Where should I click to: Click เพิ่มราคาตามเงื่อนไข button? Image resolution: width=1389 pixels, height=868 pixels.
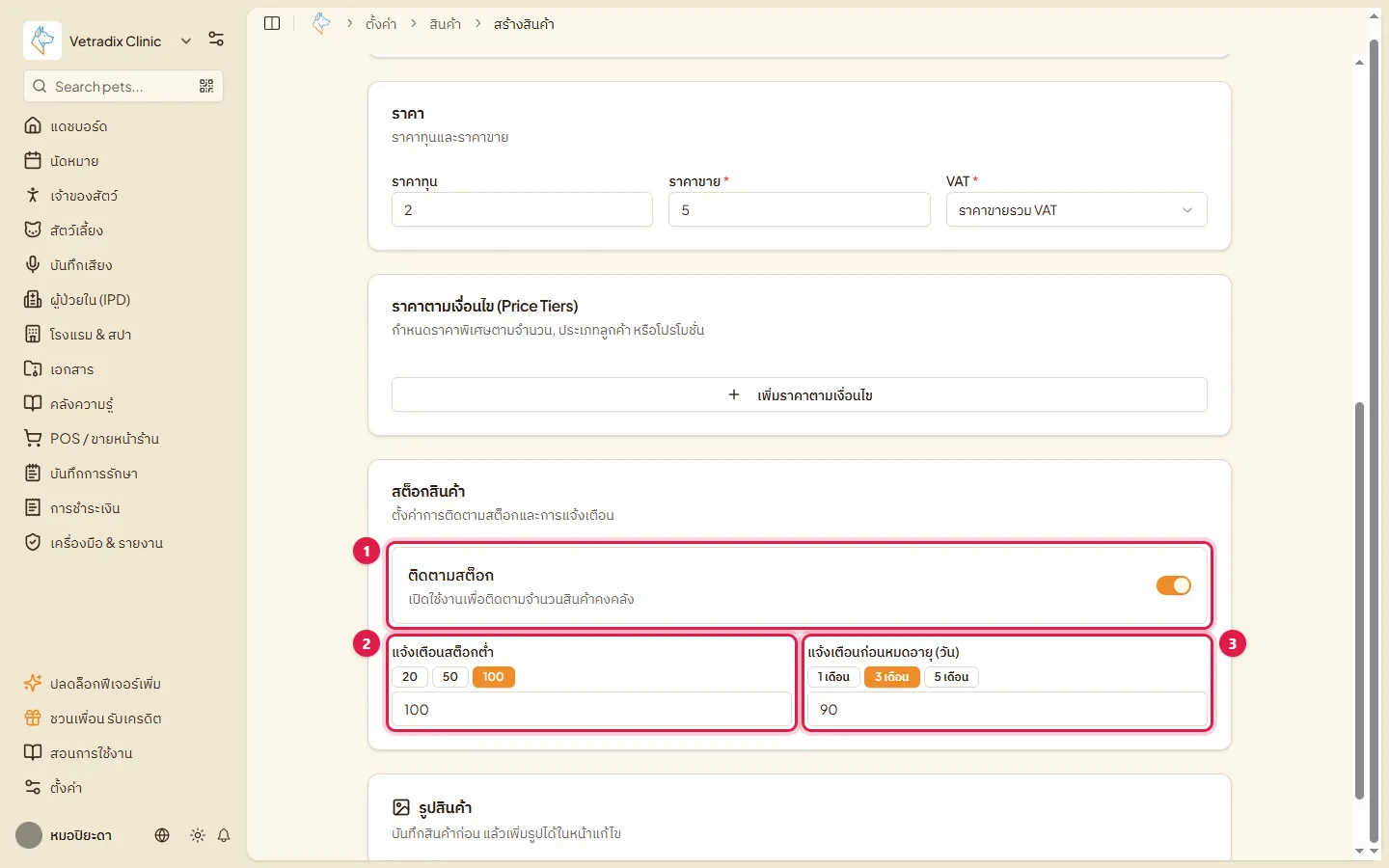click(x=800, y=394)
